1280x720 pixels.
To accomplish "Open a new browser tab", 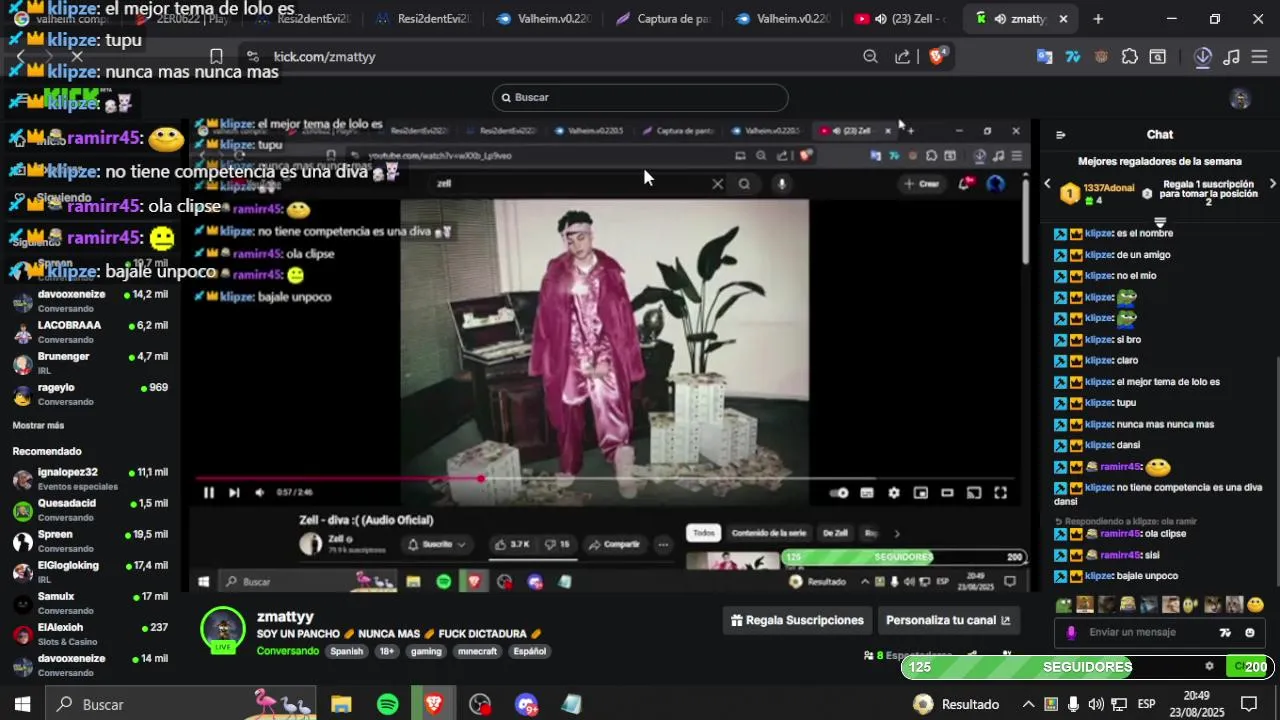I will (x=1098, y=19).
